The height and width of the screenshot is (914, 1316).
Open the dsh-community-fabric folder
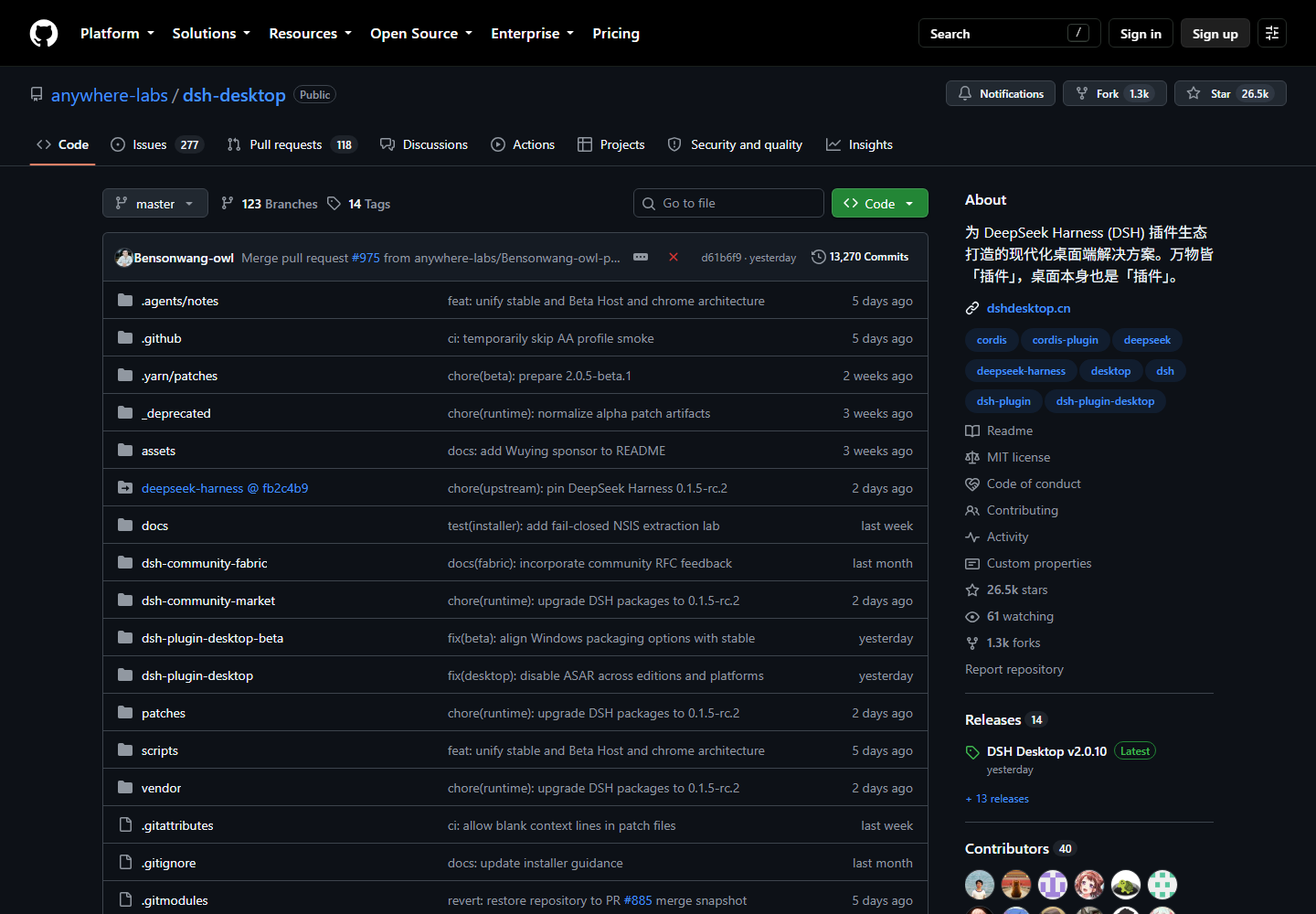205,563
